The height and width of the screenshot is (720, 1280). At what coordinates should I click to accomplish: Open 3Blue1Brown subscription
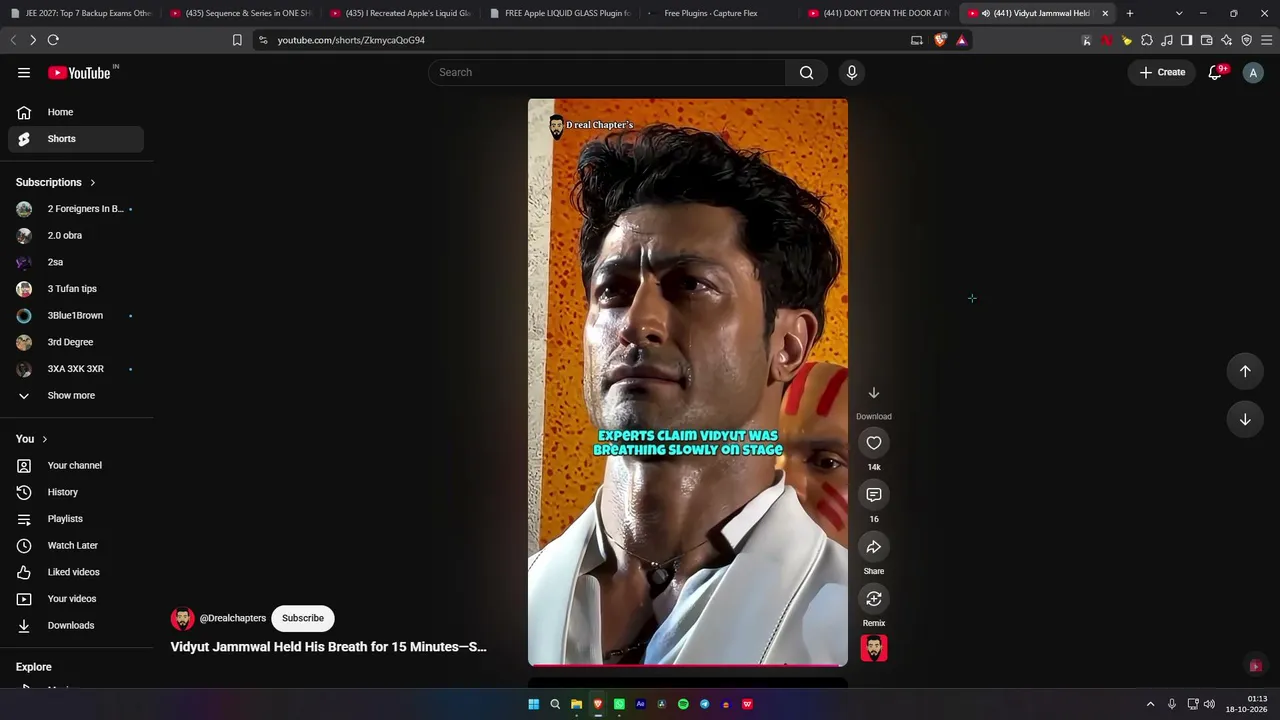click(x=76, y=315)
